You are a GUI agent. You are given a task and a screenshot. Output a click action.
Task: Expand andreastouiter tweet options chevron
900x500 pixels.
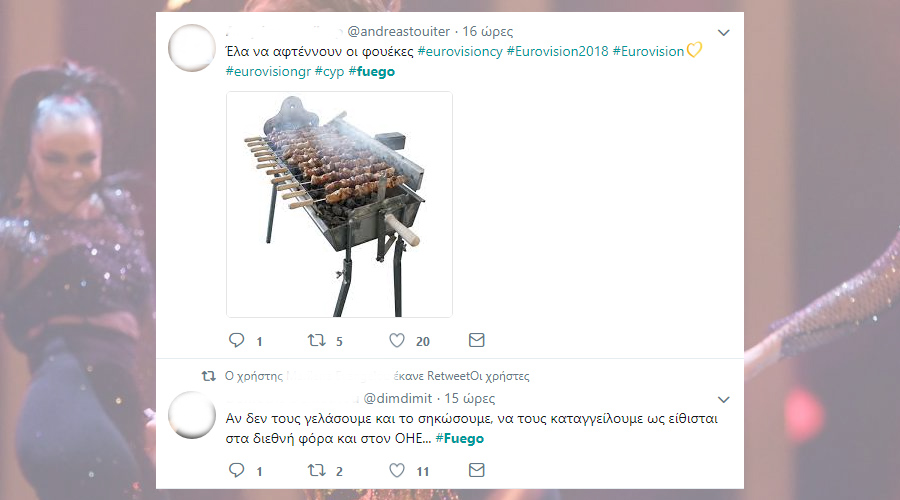(x=724, y=33)
